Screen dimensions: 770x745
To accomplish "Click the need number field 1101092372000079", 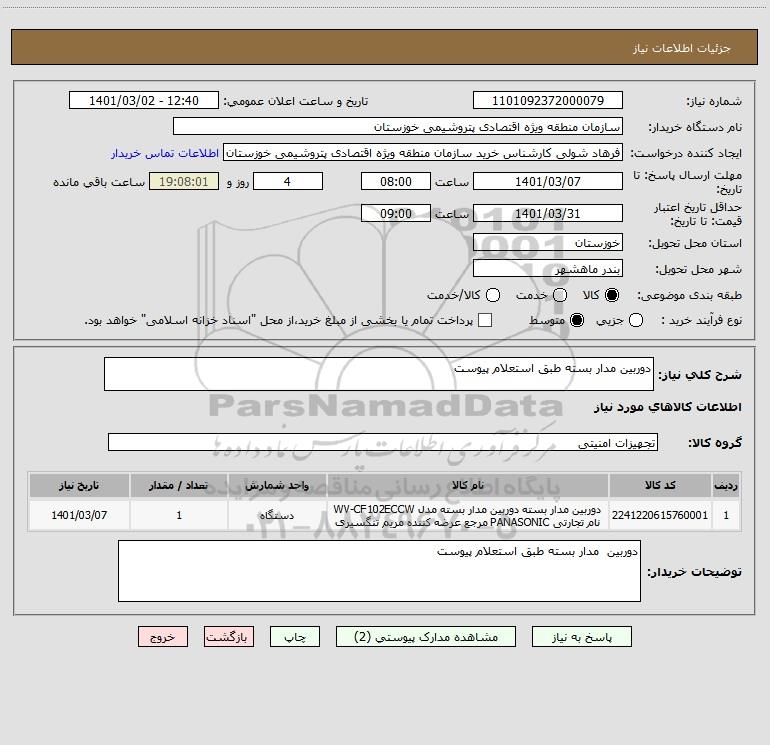I will tap(548, 101).
